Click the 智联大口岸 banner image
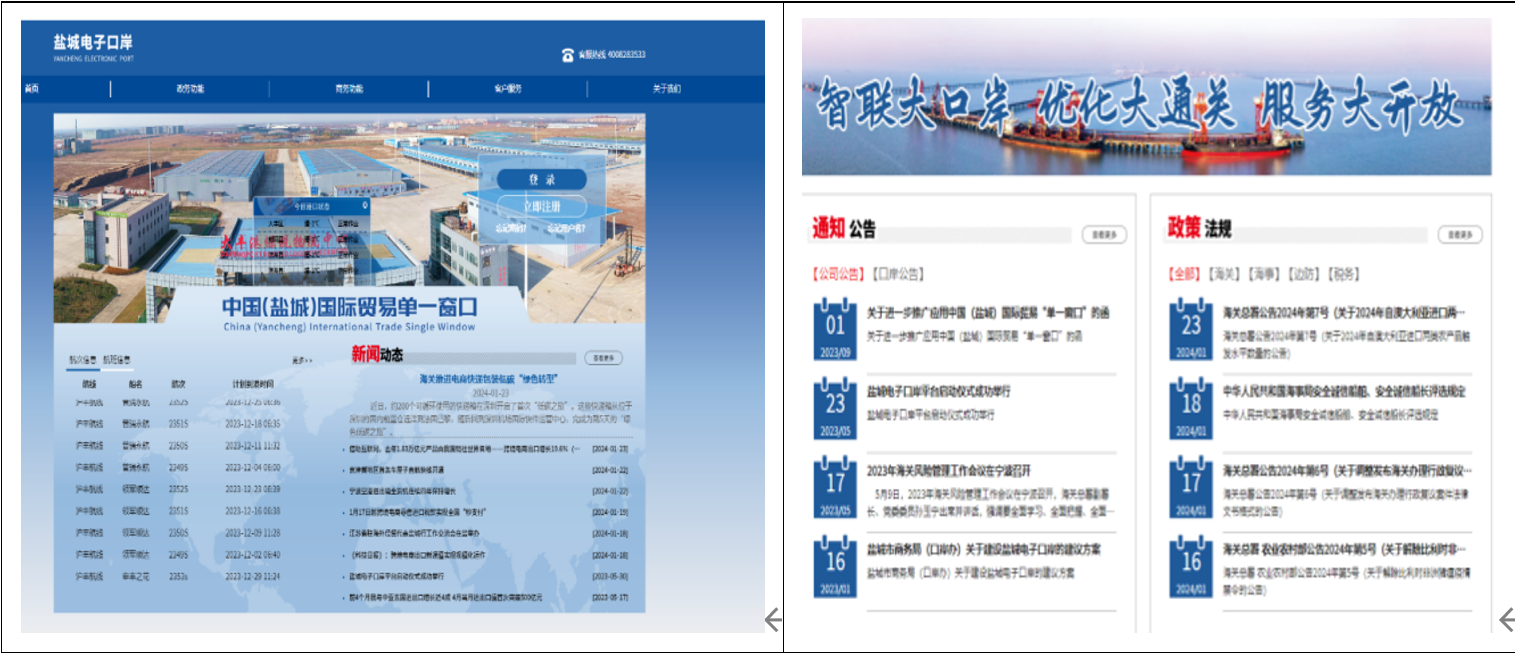Image resolution: width=1515 pixels, height=653 pixels. click(1146, 98)
